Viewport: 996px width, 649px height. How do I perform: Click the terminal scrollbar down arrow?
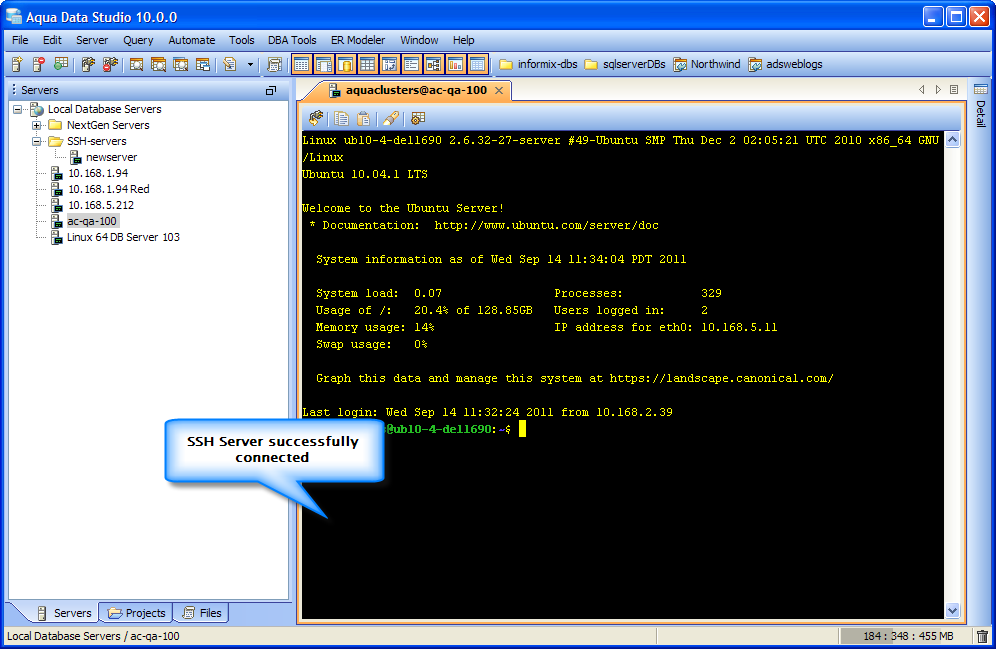952,610
